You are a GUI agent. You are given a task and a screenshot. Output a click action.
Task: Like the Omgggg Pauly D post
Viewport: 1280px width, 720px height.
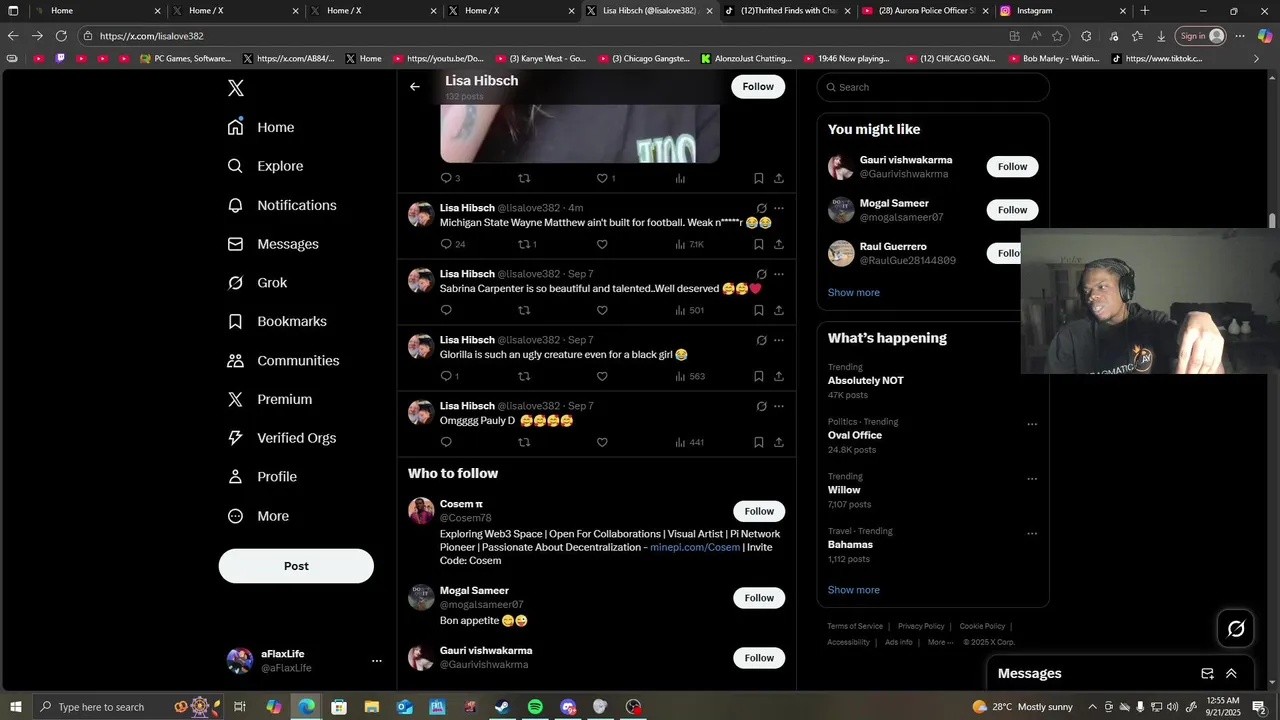tap(602, 442)
